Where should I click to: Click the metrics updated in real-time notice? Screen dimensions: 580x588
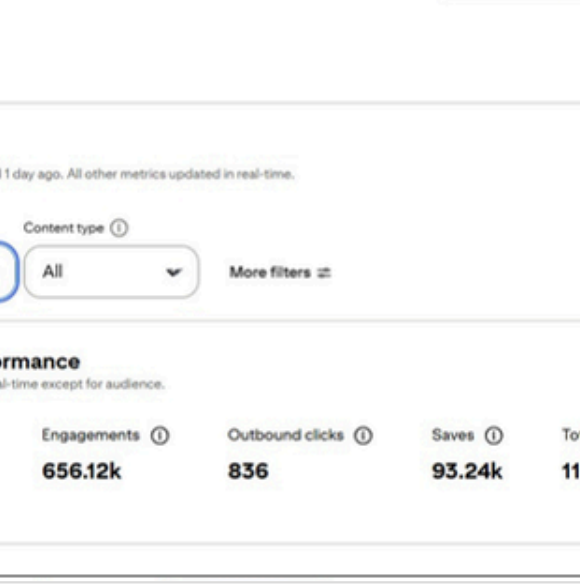tap(147, 174)
